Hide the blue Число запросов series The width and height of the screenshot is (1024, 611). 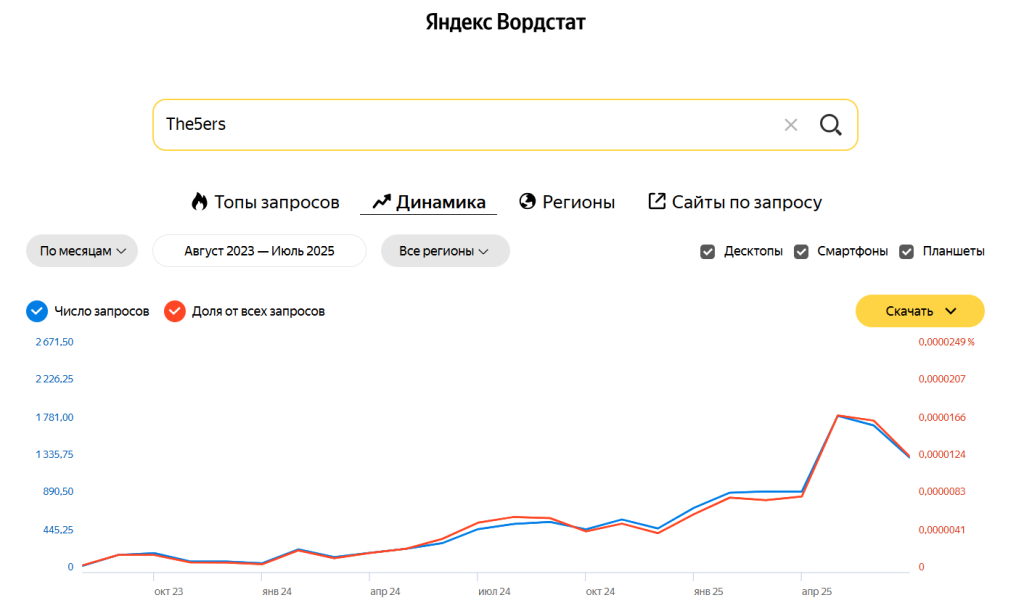point(37,311)
